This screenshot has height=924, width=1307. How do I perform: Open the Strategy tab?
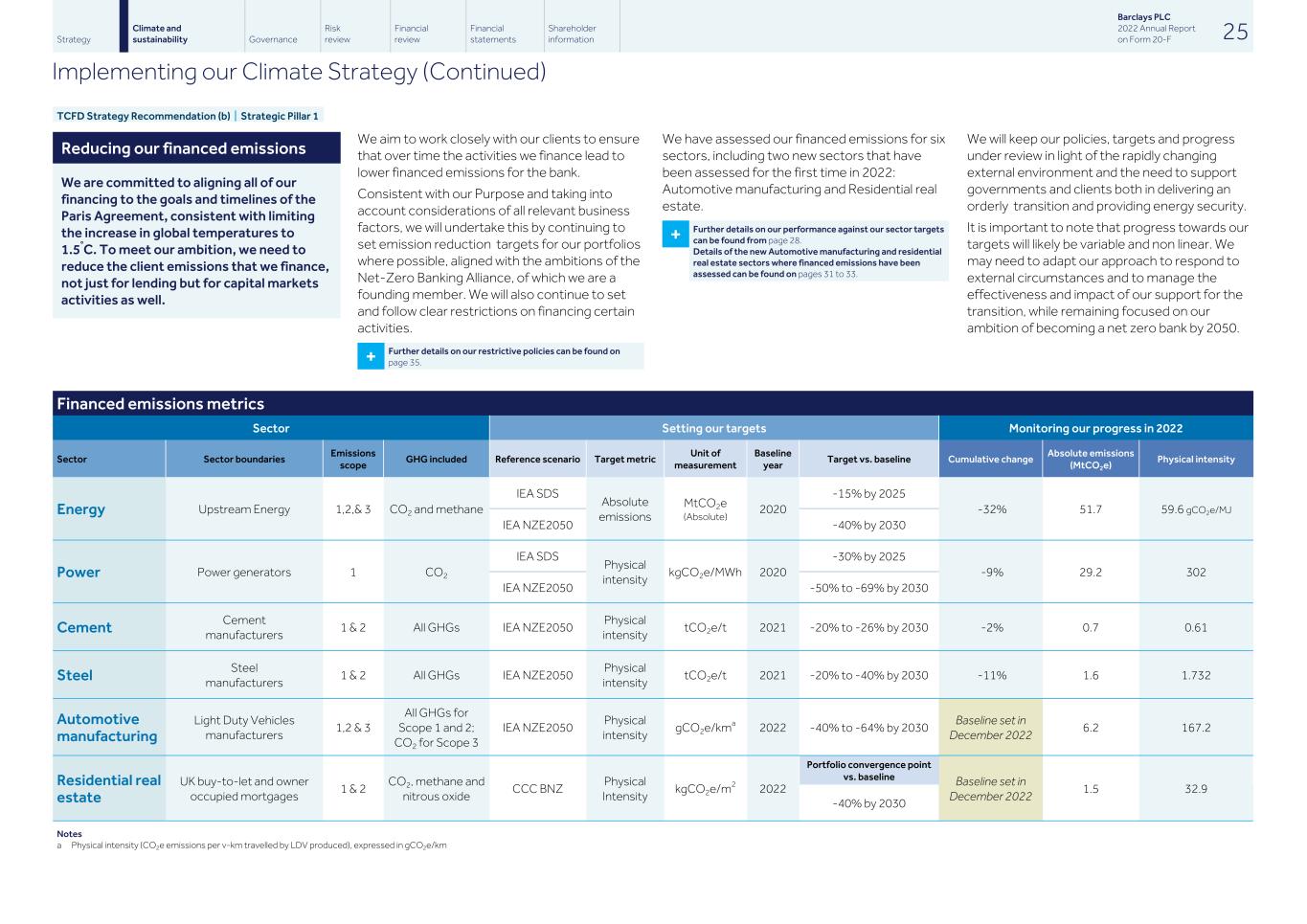pos(74,39)
